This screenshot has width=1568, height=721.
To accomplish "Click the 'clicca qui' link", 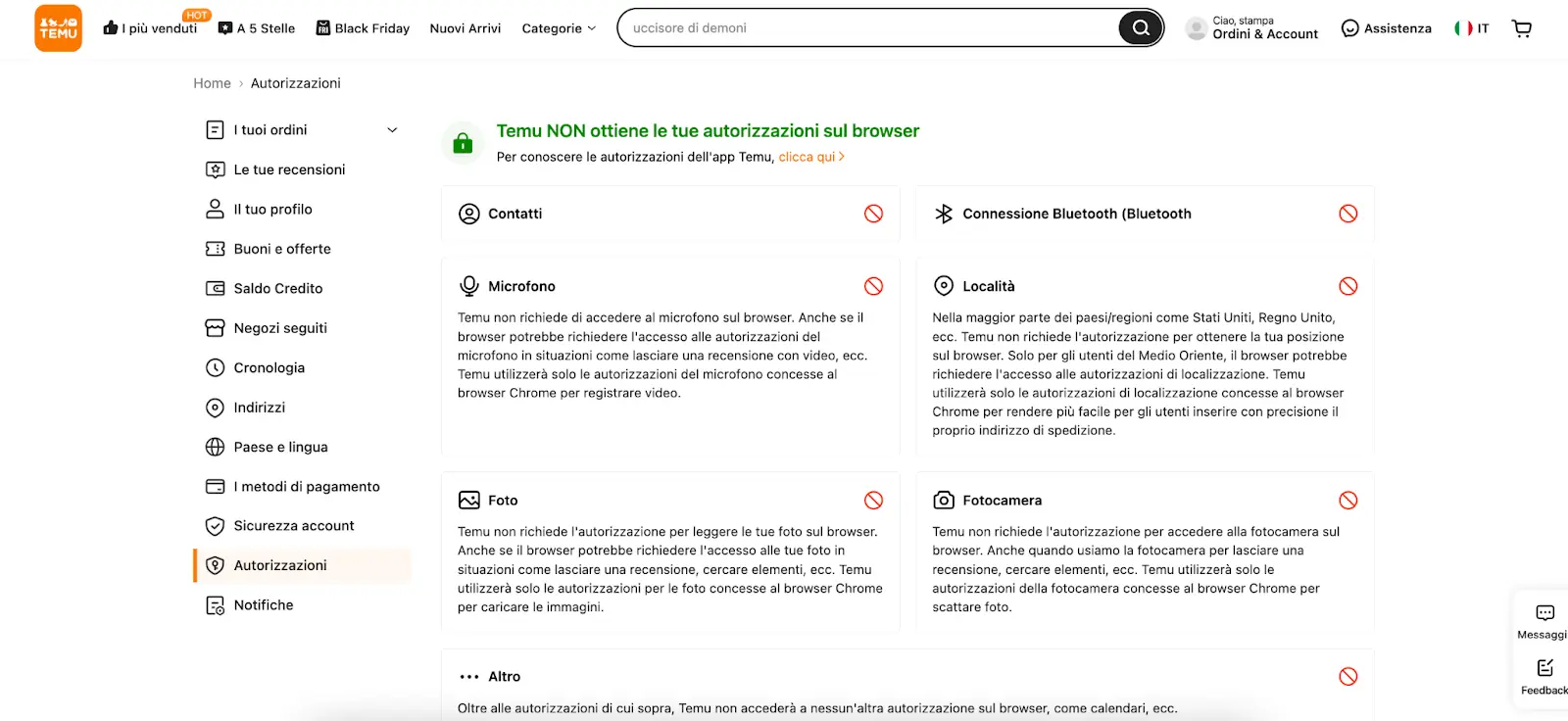I will coord(811,157).
